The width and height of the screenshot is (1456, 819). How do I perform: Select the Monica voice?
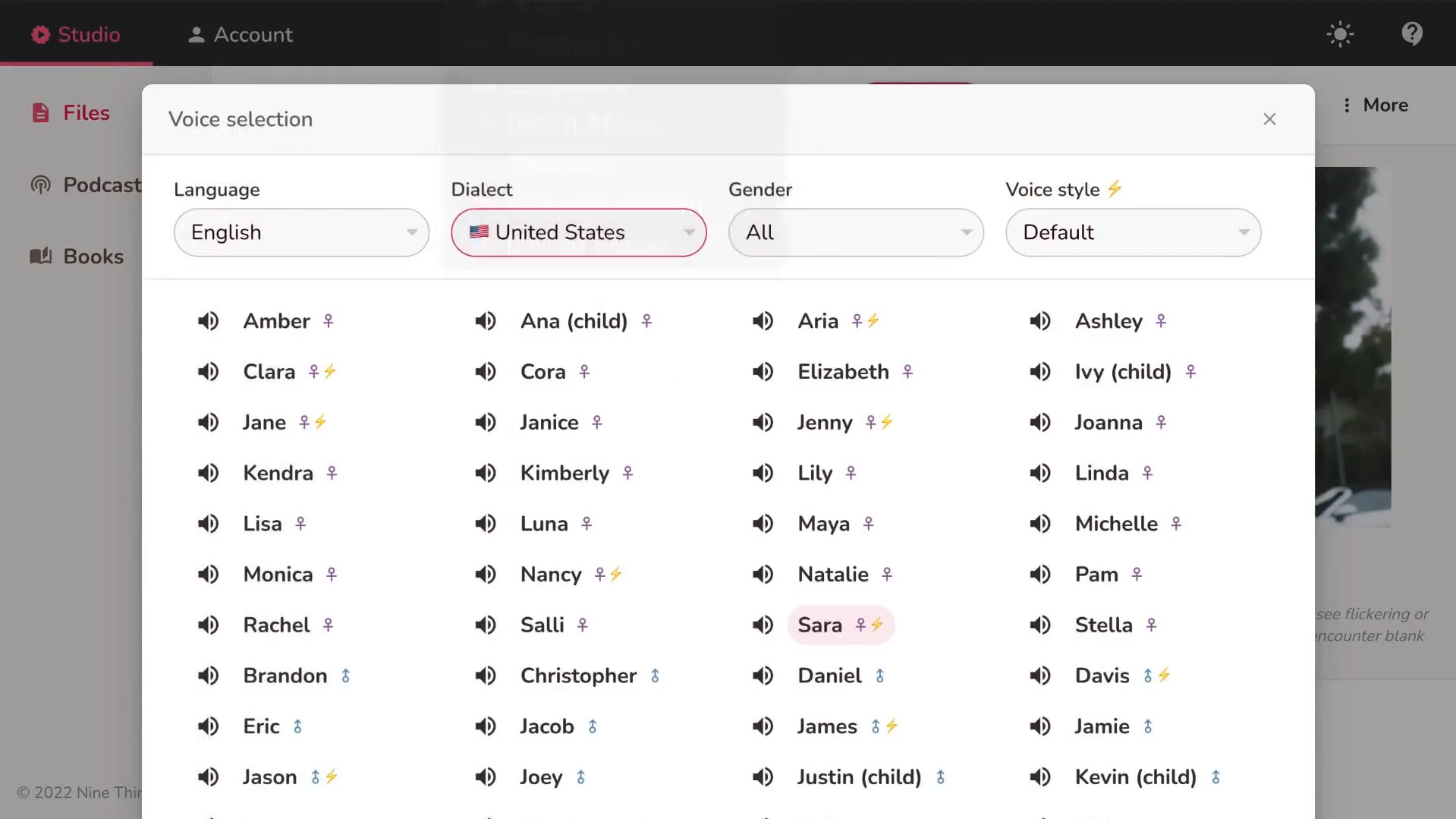[x=278, y=575]
